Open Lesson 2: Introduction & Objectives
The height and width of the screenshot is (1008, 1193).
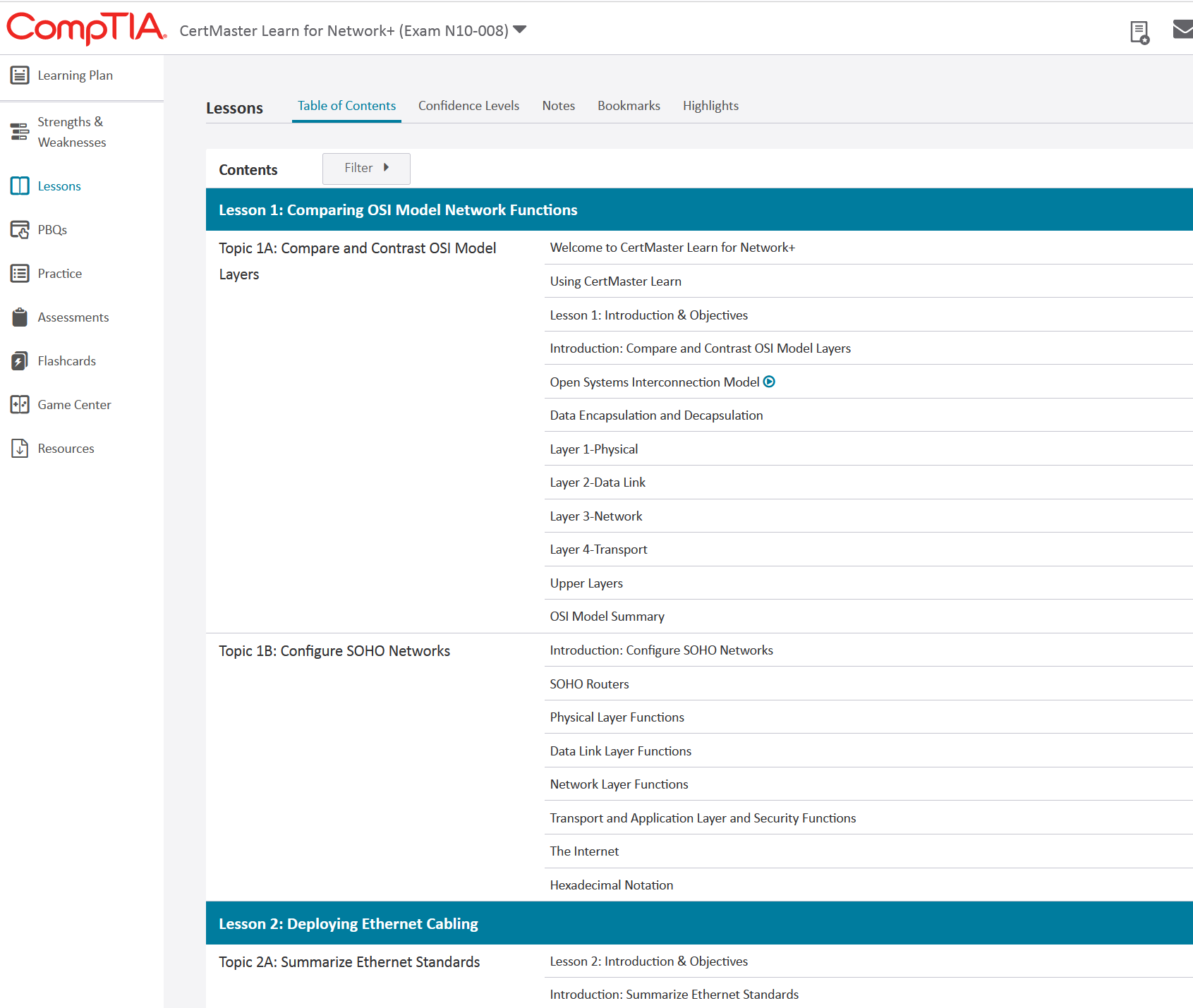click(648, 961)
